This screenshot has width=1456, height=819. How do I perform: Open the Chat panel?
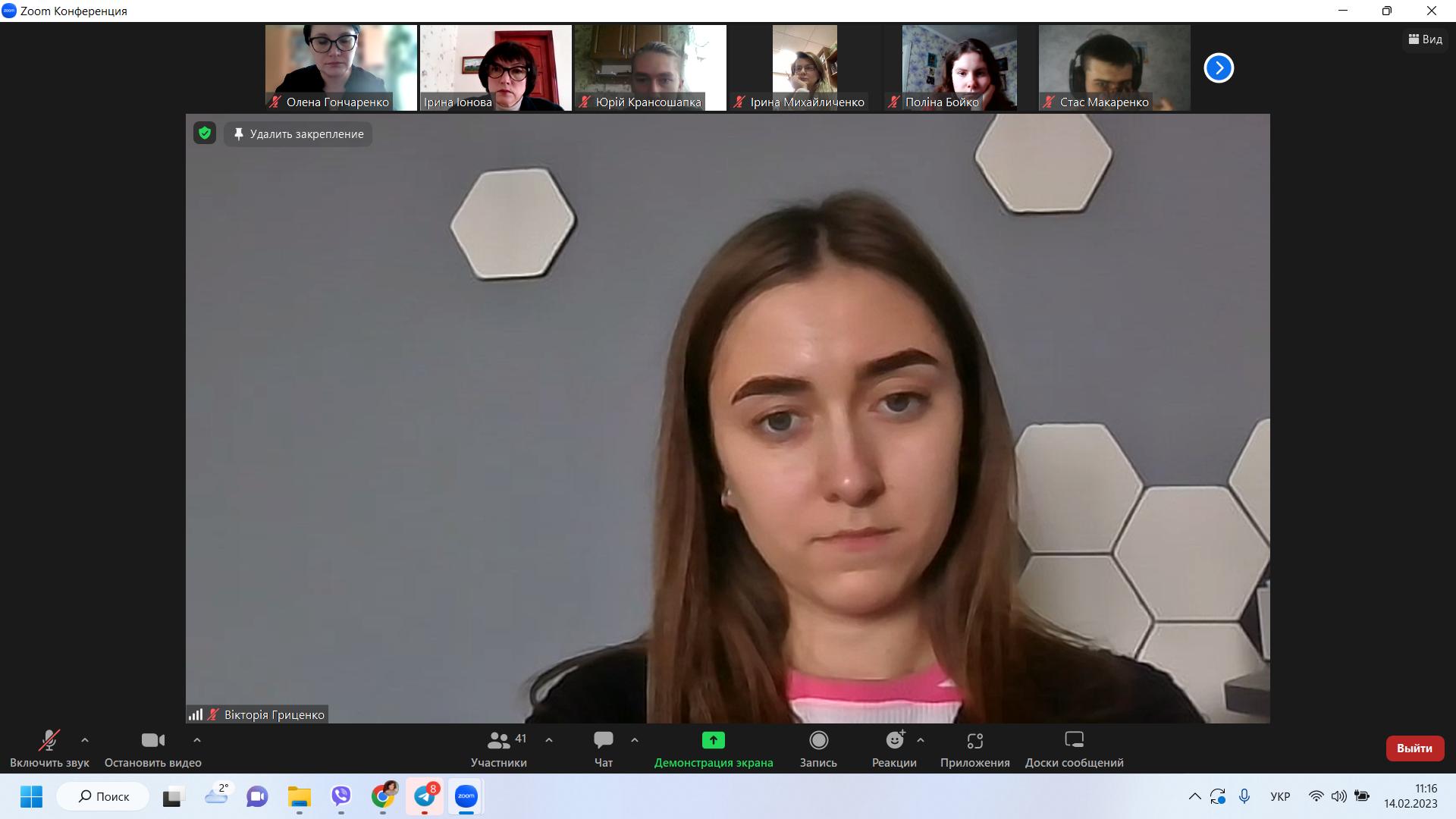coord(604,740)
